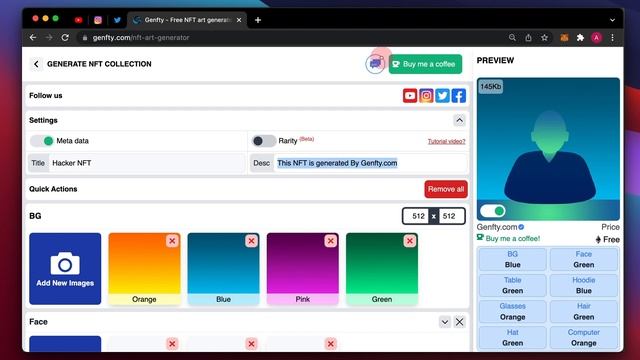Bookmark this page with the star
This screenshot has width=640, height=360.
[544, 38]
